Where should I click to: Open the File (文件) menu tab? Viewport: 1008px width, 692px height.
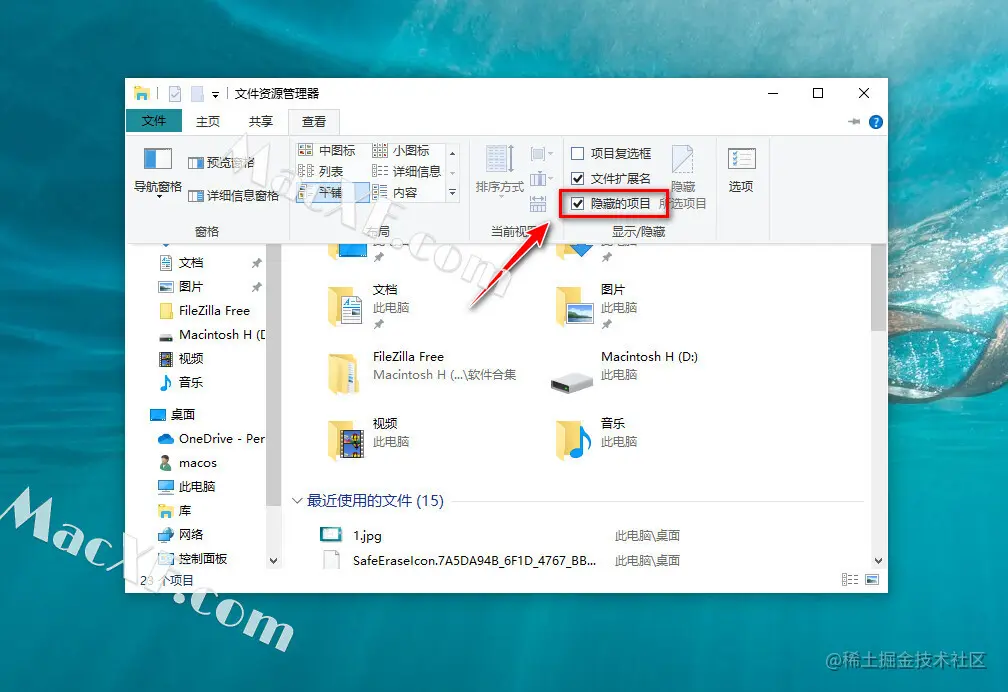tap(154, 121)
